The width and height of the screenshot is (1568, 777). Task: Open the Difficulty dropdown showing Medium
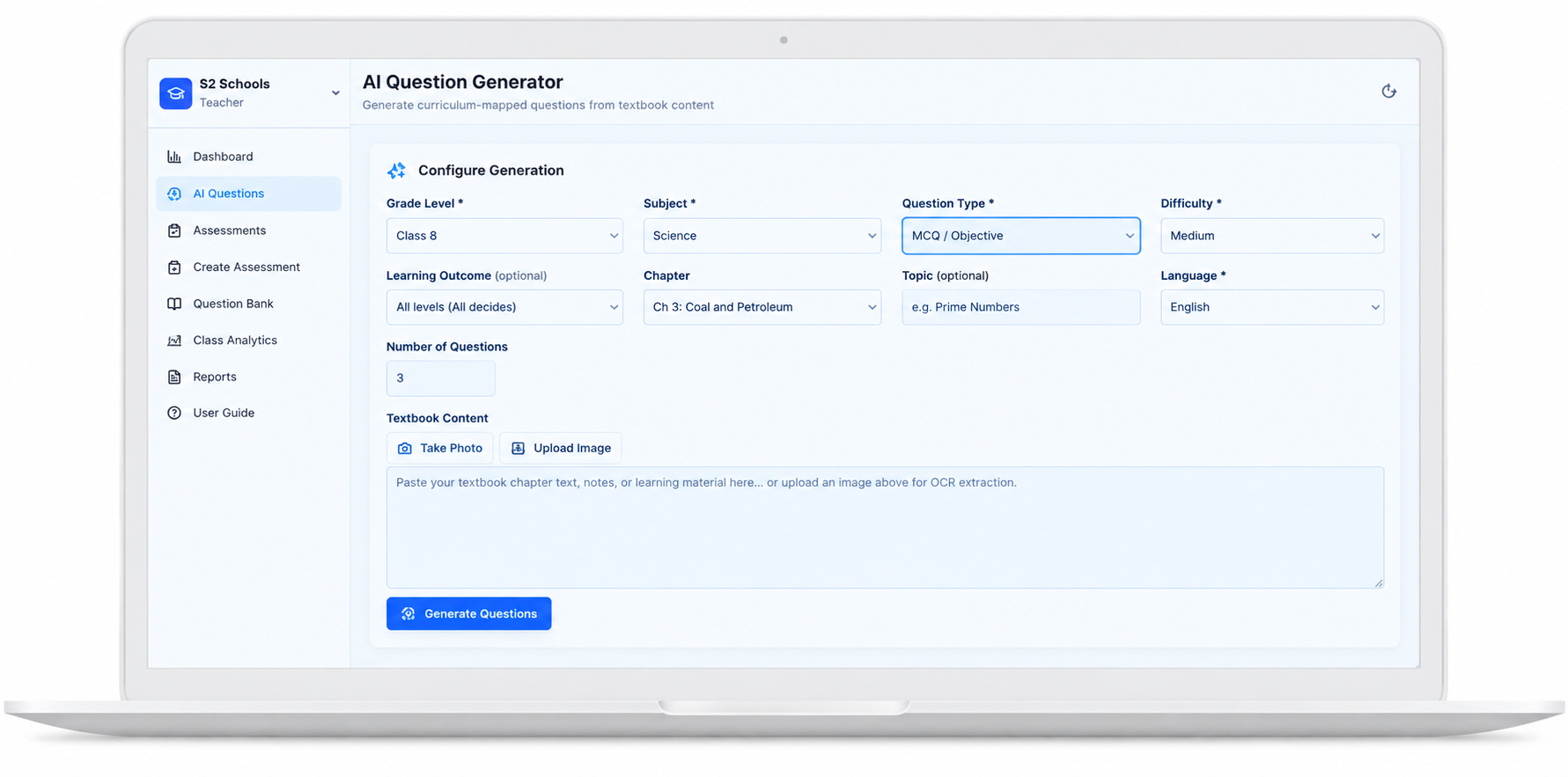click(x=1272, y=236)
